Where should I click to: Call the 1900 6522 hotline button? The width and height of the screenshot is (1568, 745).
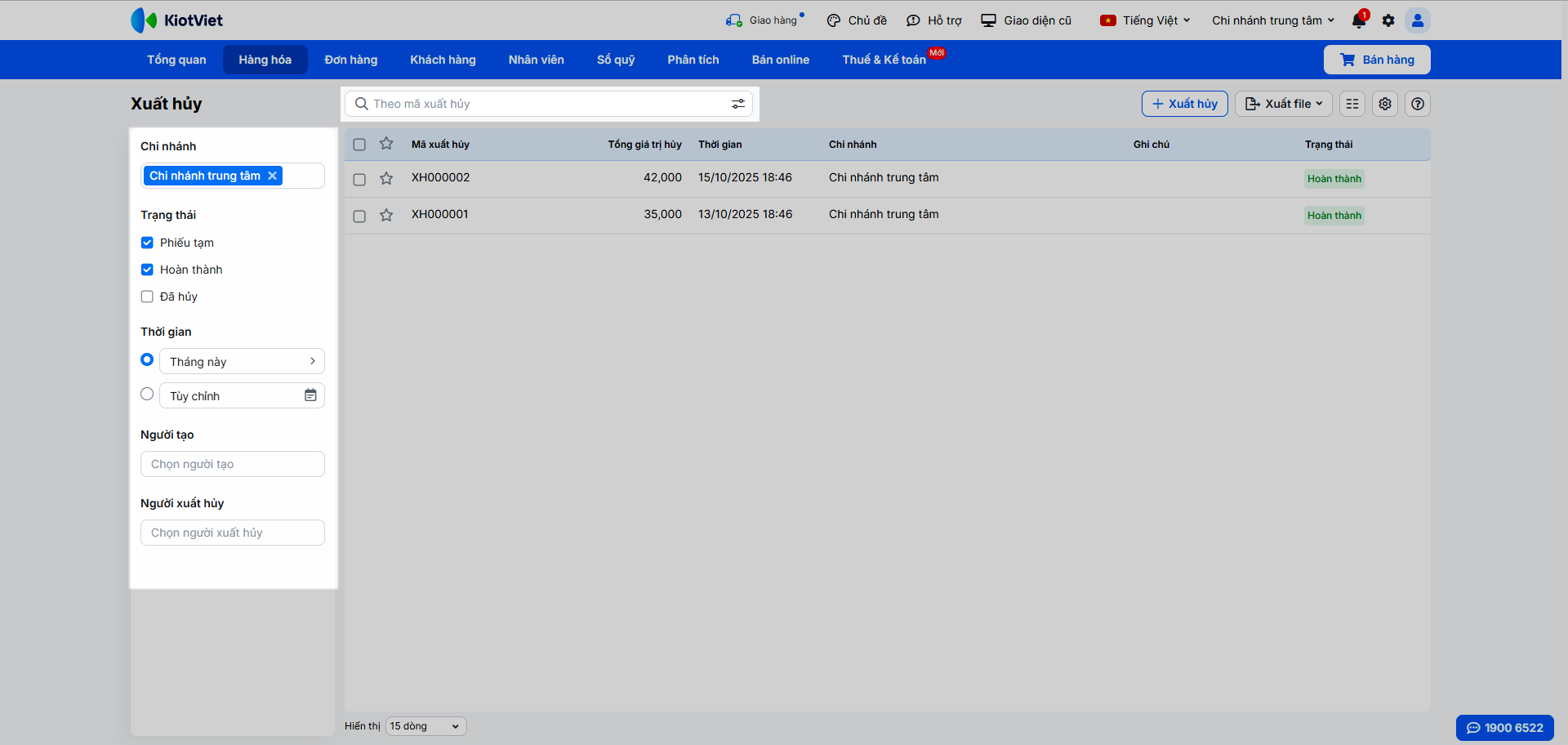pos(1505,728)
